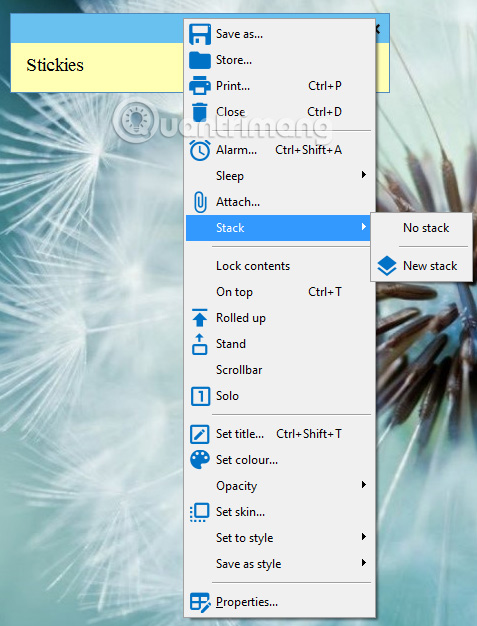Click the blue folder Store icon
The width and height of the screenshot is (477, 626).
(200, 60)
